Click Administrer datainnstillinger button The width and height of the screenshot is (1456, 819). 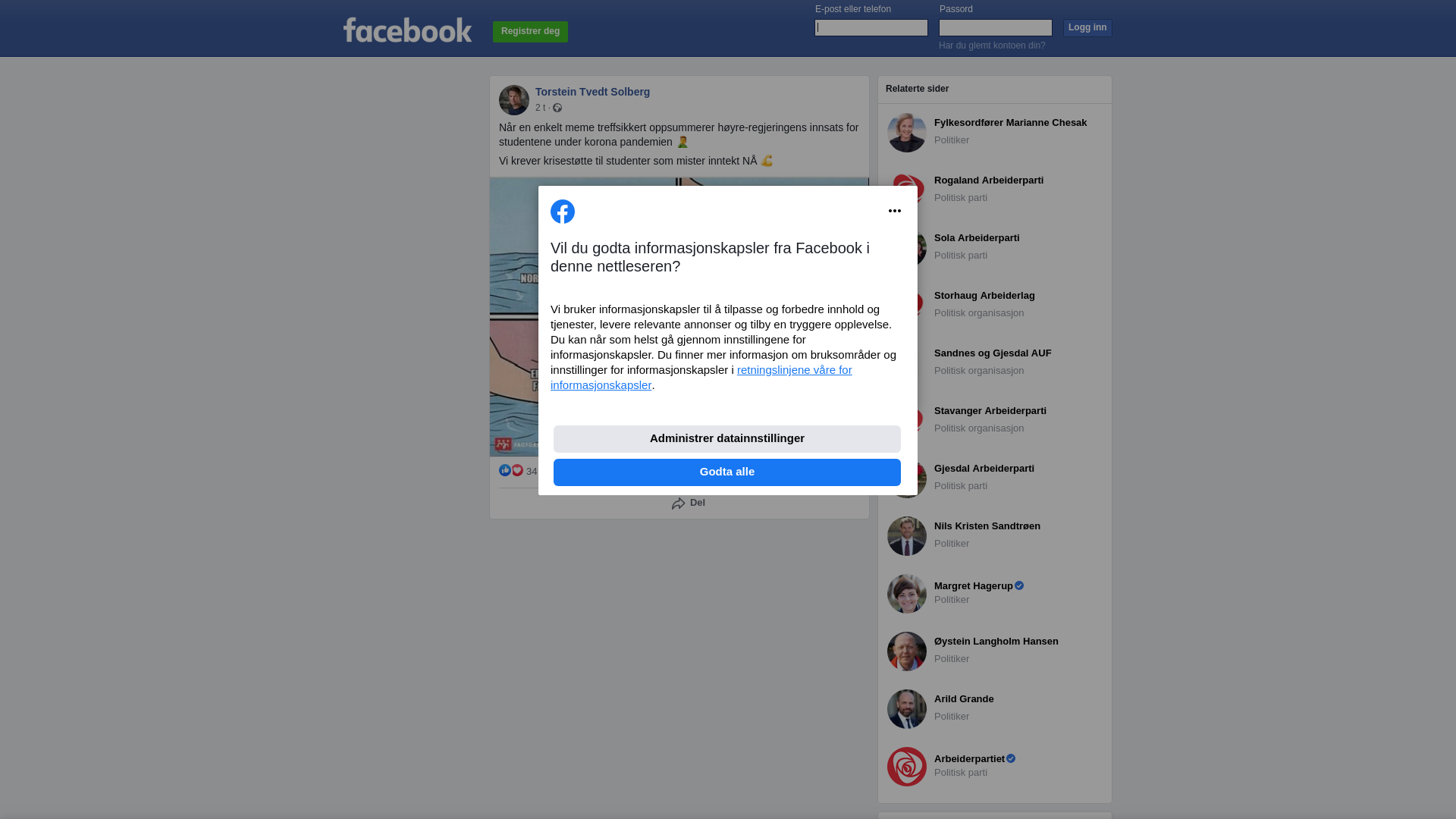[x=727, y=439]
